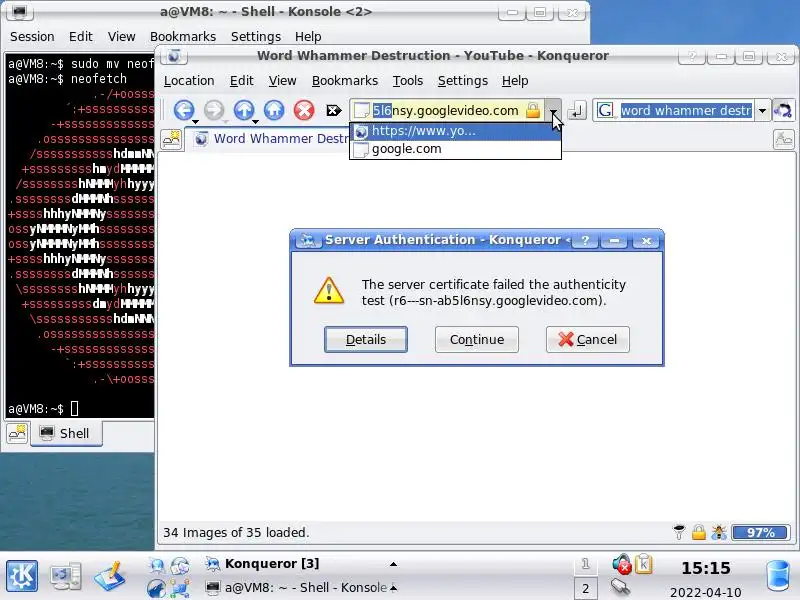Open Konsole Bookmarks menu

[183, 37]
